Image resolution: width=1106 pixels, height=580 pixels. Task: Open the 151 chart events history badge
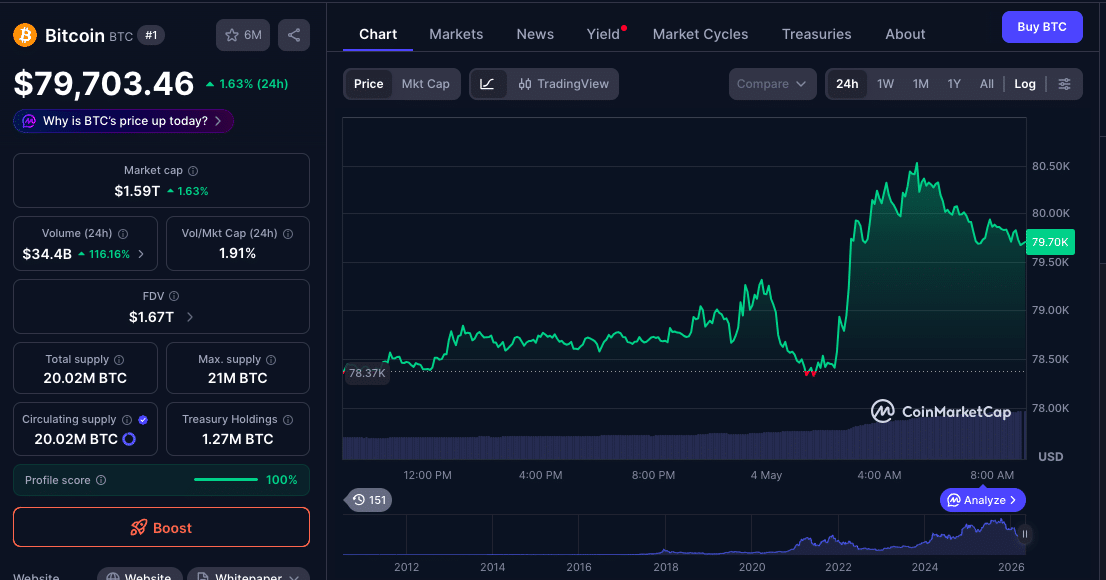(x=369, y=500)
